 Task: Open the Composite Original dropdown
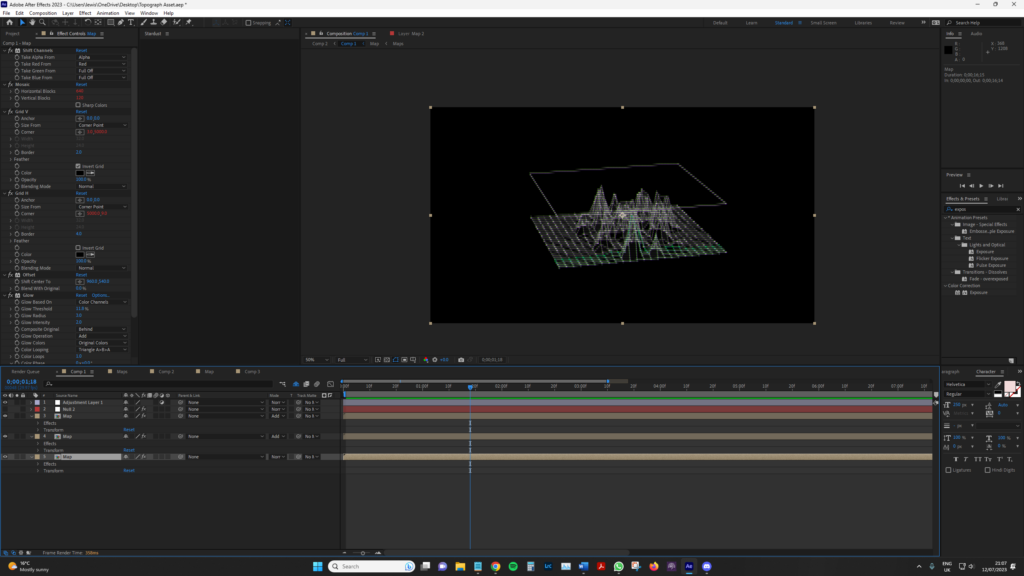click(102, 329)
